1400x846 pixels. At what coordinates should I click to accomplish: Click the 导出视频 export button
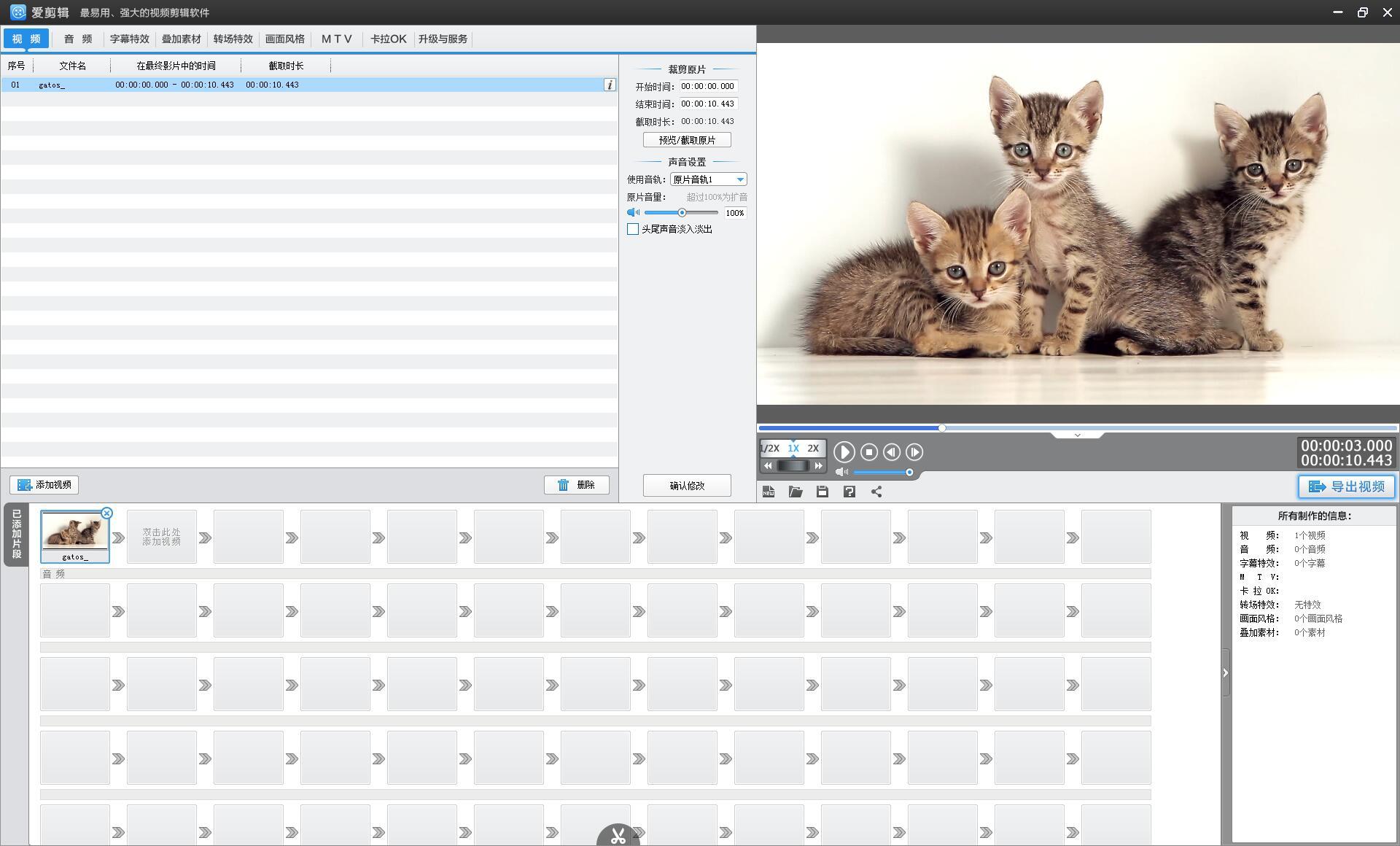pyautogui.click(x=1346, y=486)
